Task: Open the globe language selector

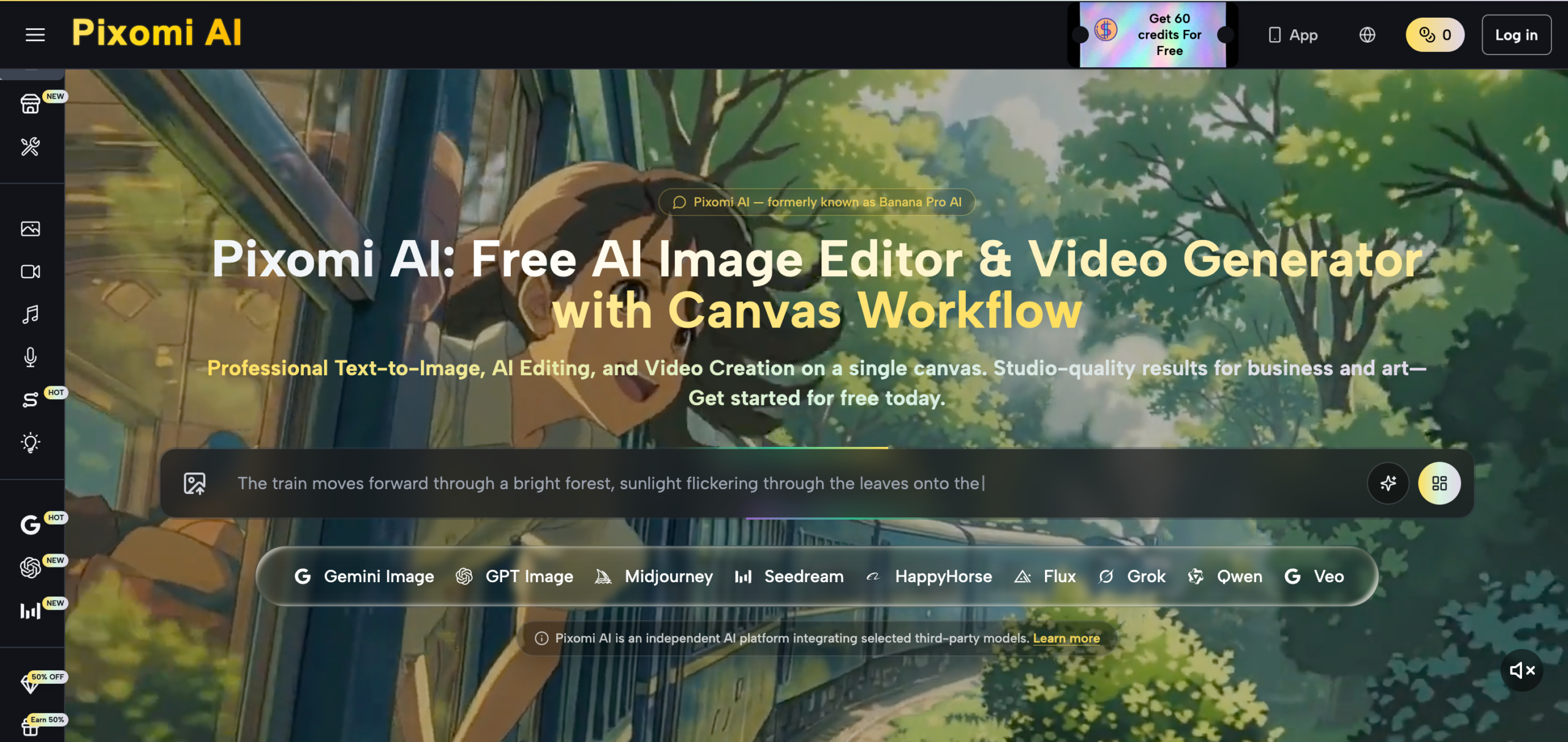Action: click(x=1367, y=35)
